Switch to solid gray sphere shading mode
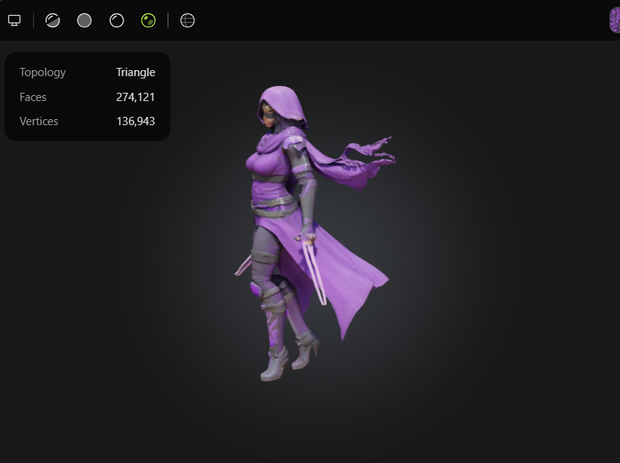Image resolution: width=620 pixels, height=463 pixels. pyautogui.click(x=84, y=21)
